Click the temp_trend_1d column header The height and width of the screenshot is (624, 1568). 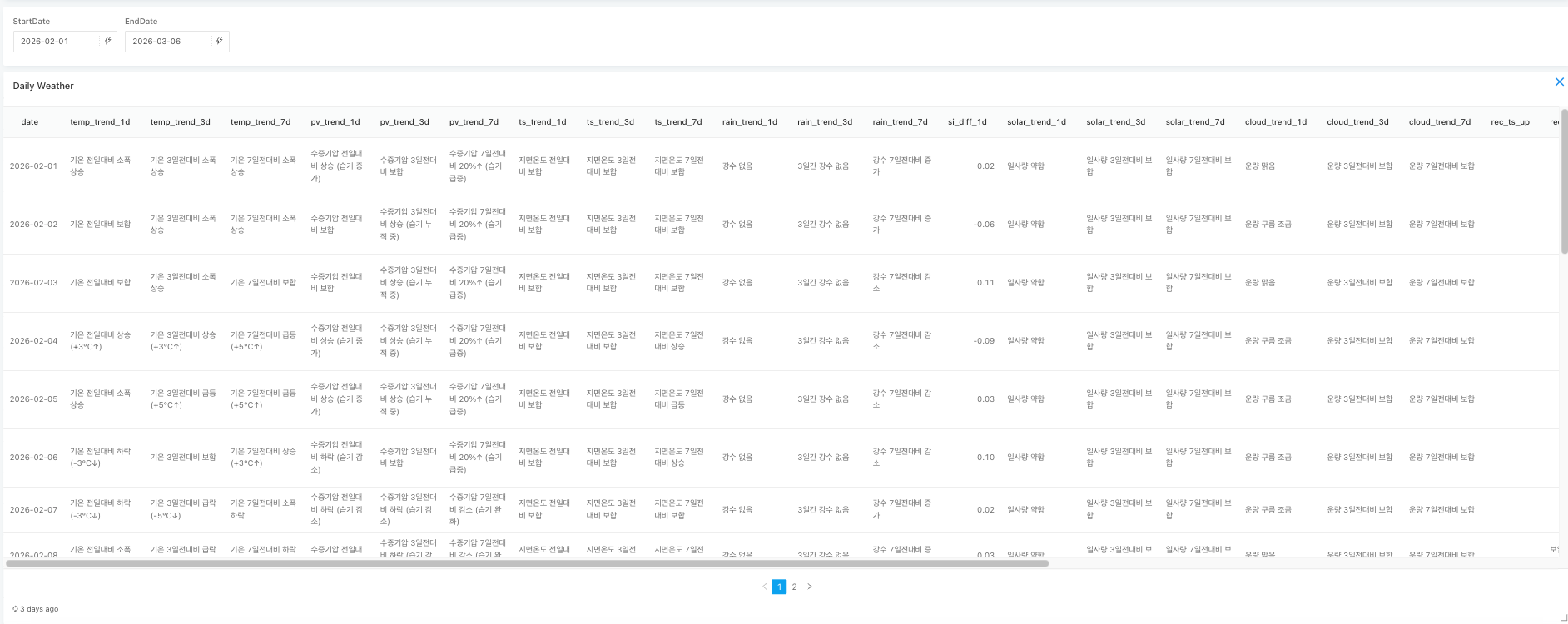(100, 122)
